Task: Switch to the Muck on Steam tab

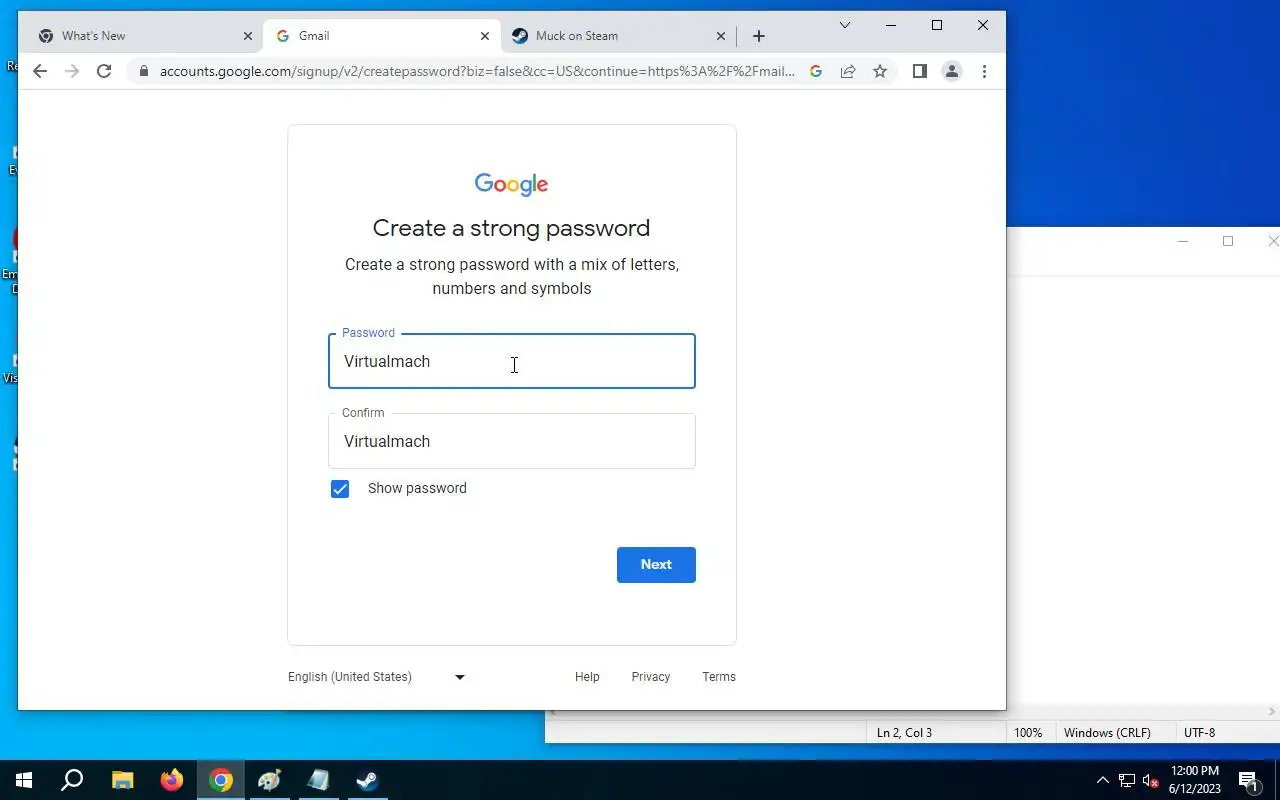Action: (x=619, y=36)
